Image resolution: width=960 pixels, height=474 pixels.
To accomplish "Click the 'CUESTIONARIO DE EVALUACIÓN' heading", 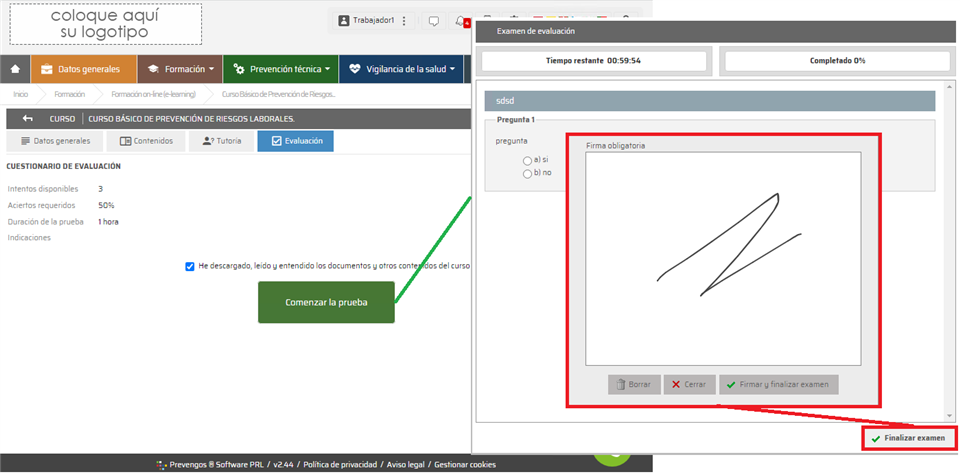I will pos(64,166).
